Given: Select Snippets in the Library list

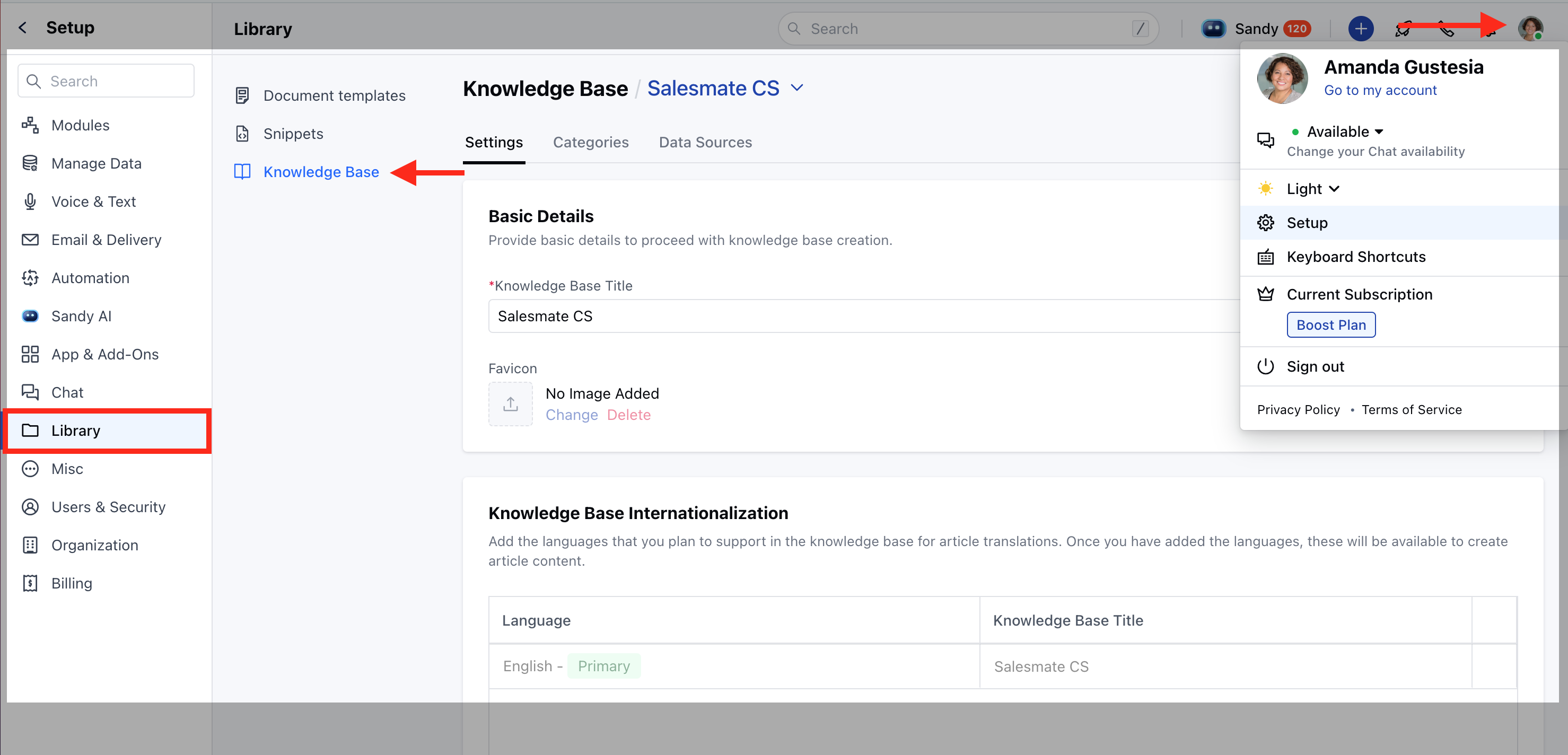Looking at the screenshot, I should (x=293, y=134).
